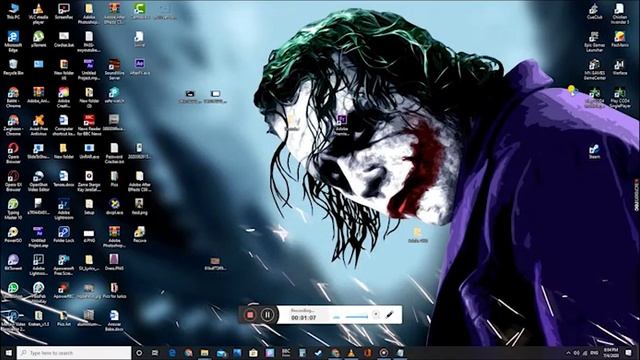Launch Epic Games Launcher shortcut
The image size is (640, 360).
[594, 41]
